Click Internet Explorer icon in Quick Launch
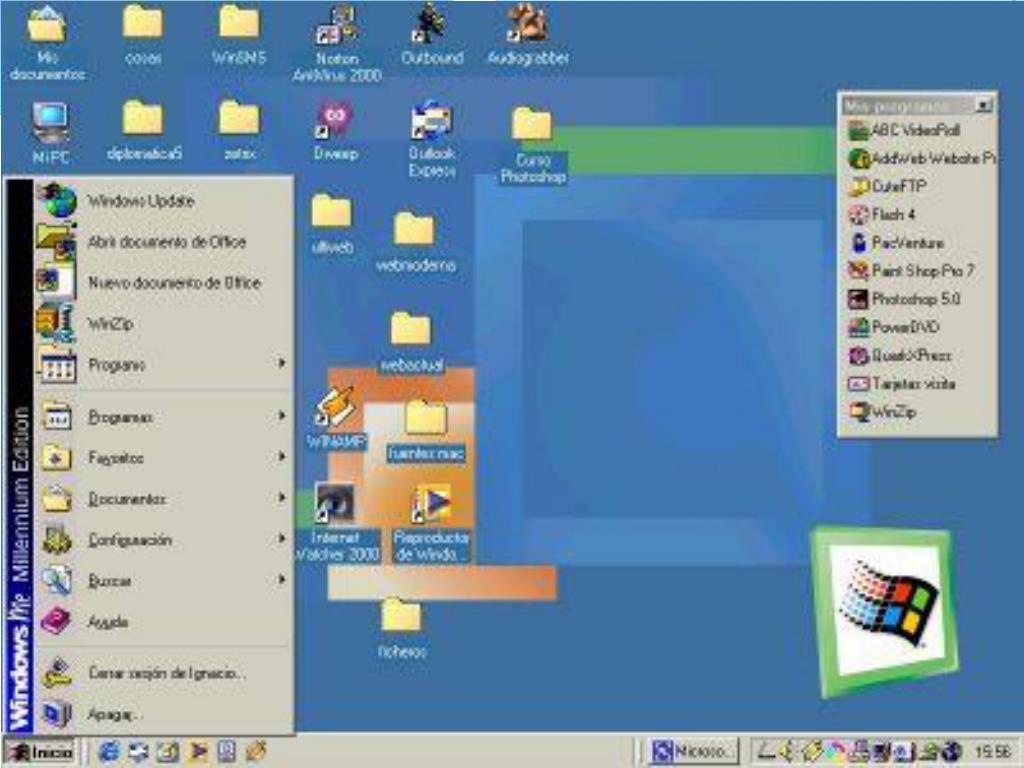This screenshot has width=1024, height=768. 108,750
